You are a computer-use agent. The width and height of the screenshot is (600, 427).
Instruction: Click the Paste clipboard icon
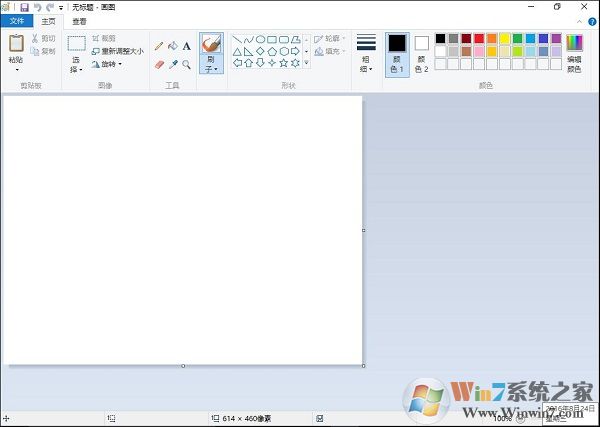(x=16, y=44)
